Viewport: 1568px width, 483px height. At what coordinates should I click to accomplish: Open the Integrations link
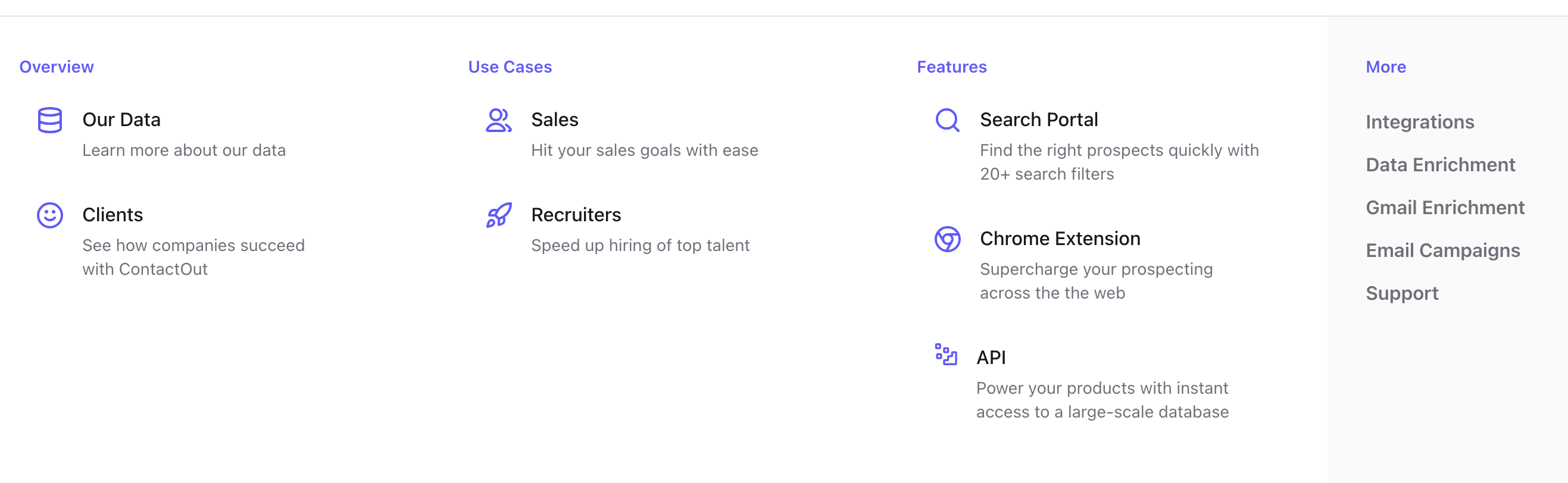(1420, 123)
